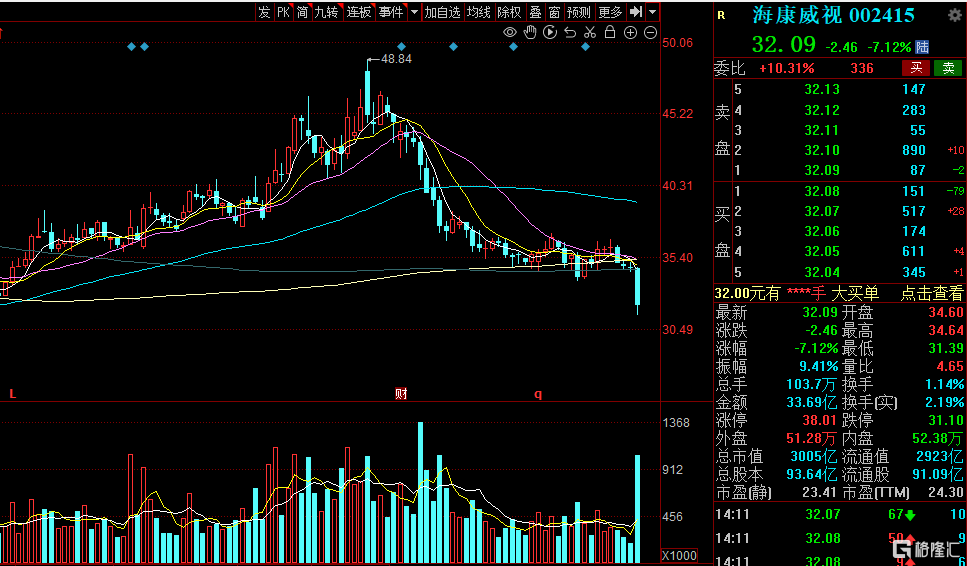Click the 外盘 value 51.28万
The image size is (967, 566).
[x=812, y=439]
